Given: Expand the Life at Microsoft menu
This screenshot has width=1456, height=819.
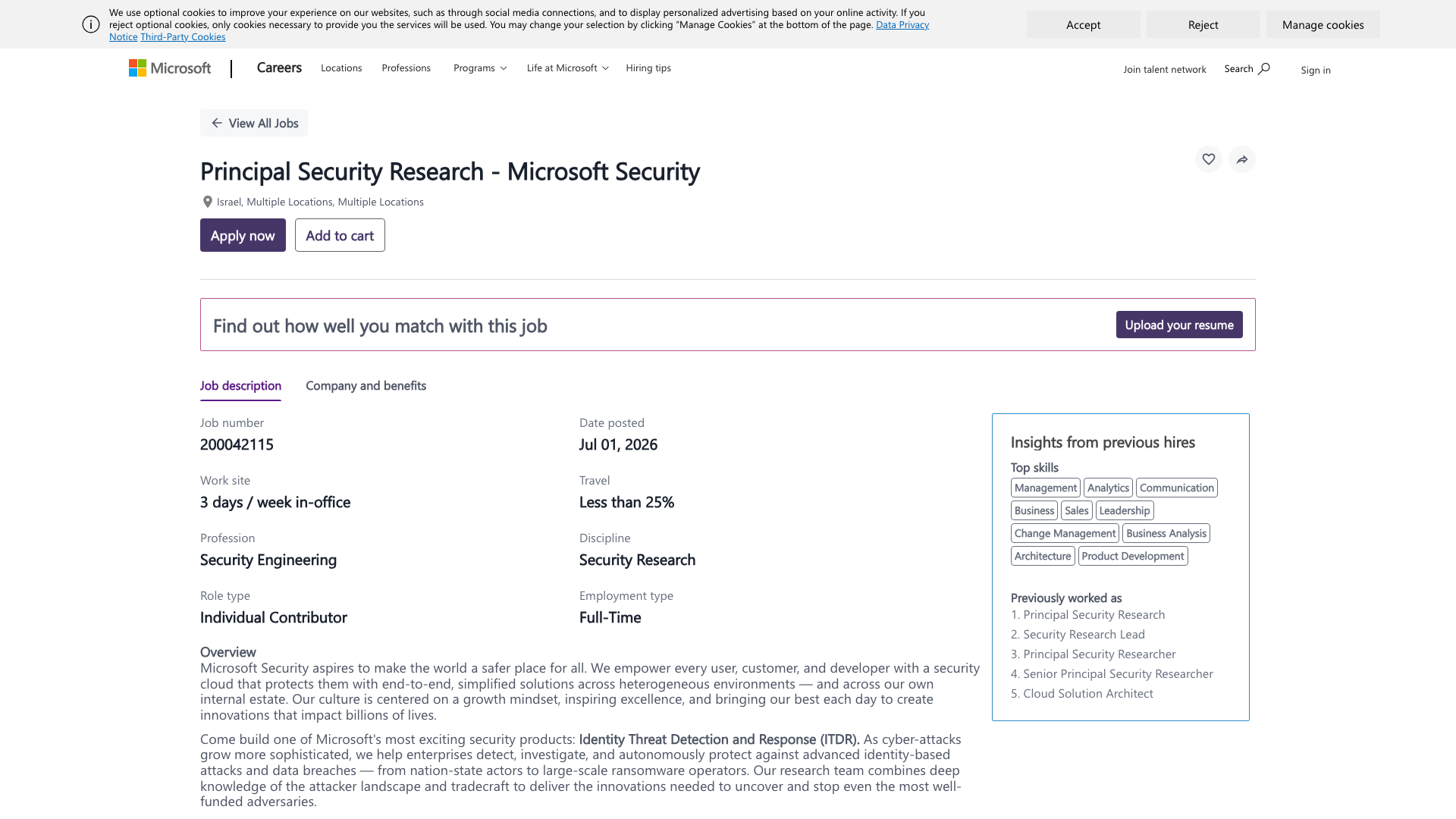Looking at the screenshot, I should (x=567, y=68).
